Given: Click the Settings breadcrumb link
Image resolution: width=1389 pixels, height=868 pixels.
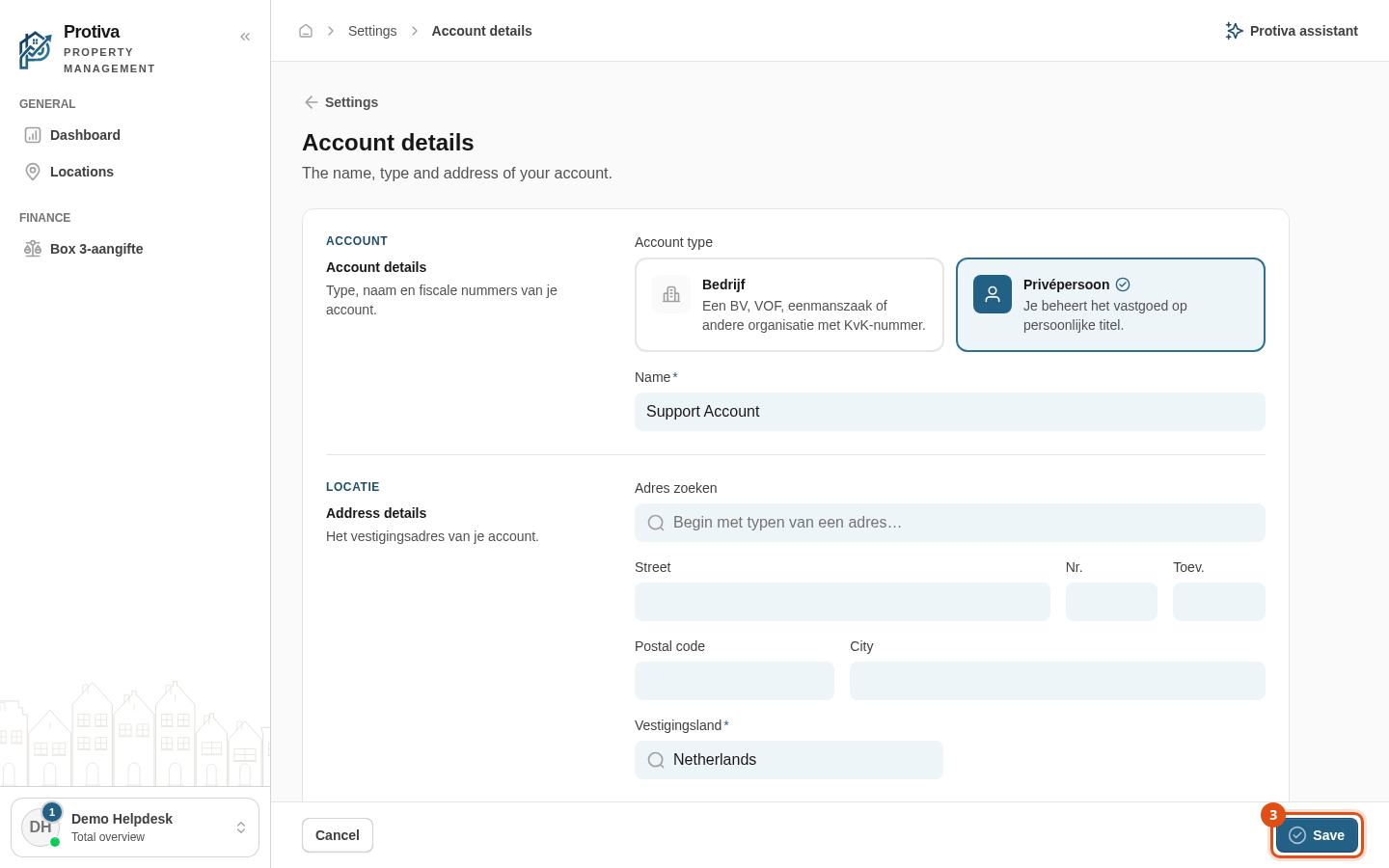Looking at the screenshot, I should 372,31.
